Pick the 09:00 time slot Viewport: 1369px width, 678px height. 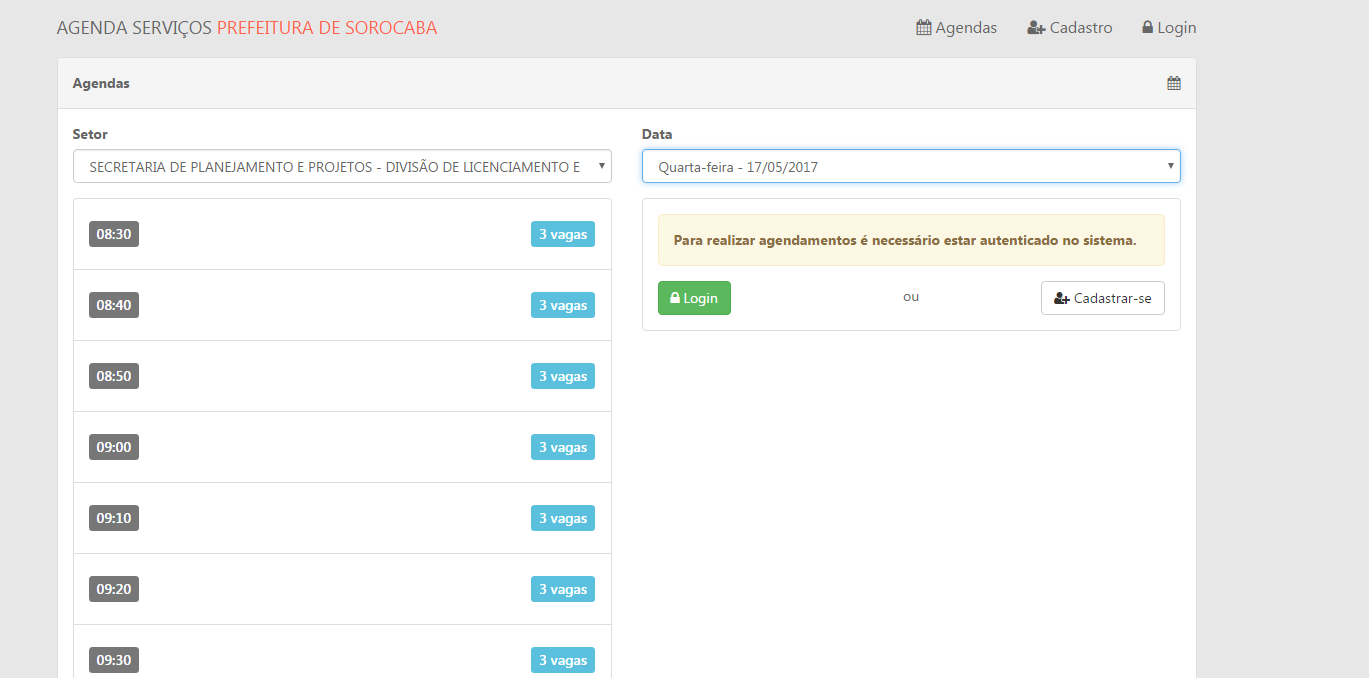pyautogui.click(x=114, y=447)
